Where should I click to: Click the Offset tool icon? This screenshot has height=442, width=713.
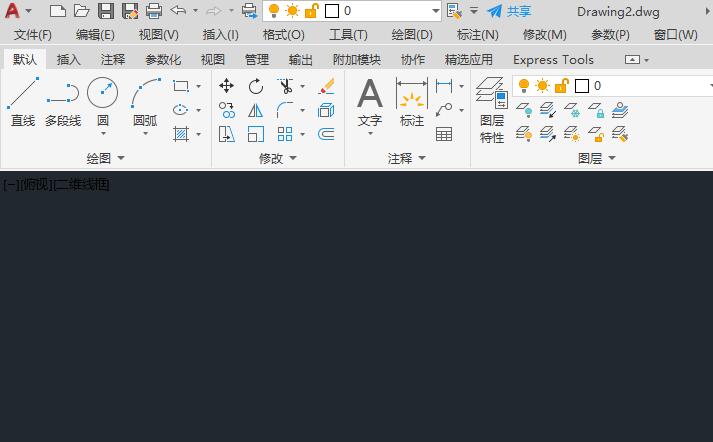click(326, 134)
